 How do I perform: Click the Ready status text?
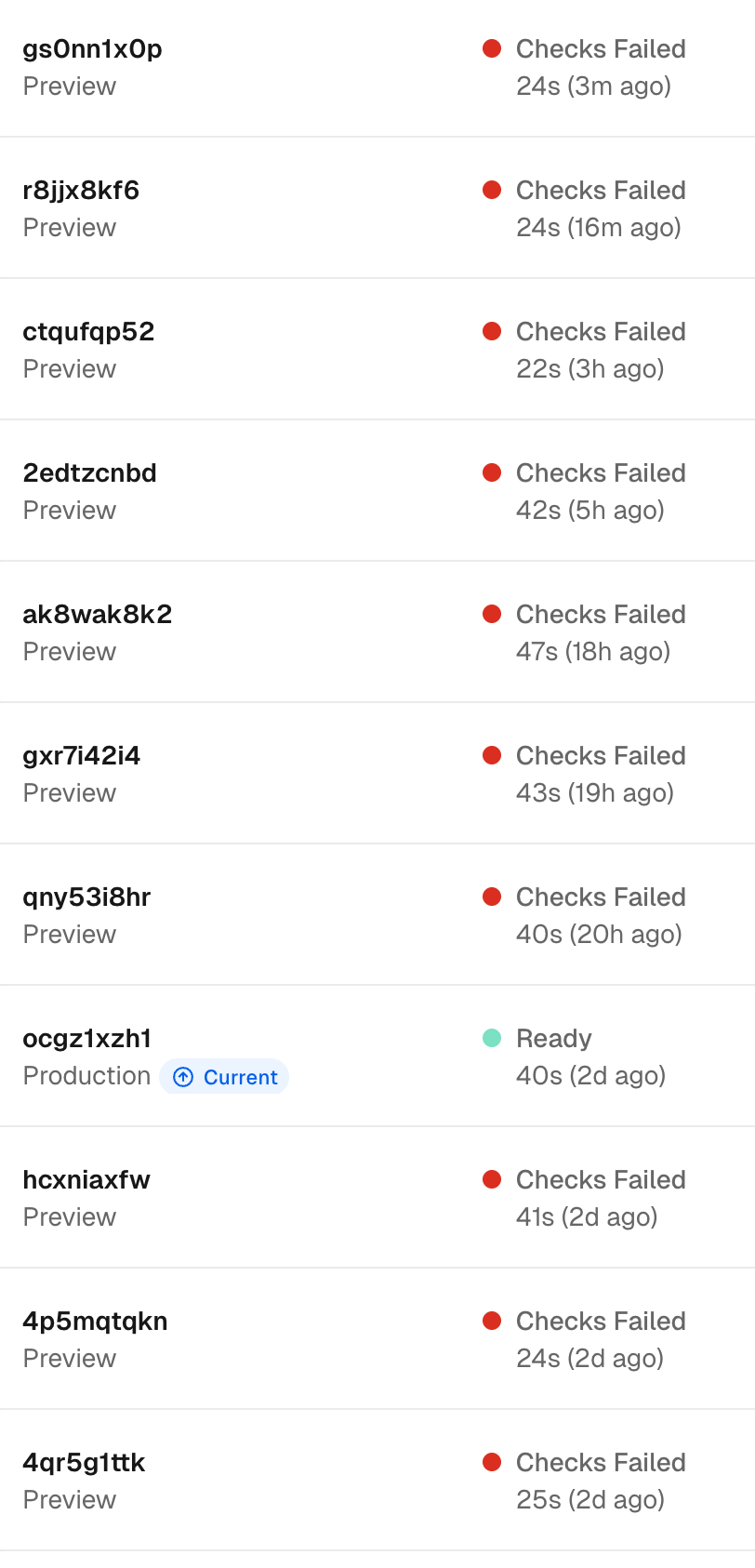(x=554, y=1038)
